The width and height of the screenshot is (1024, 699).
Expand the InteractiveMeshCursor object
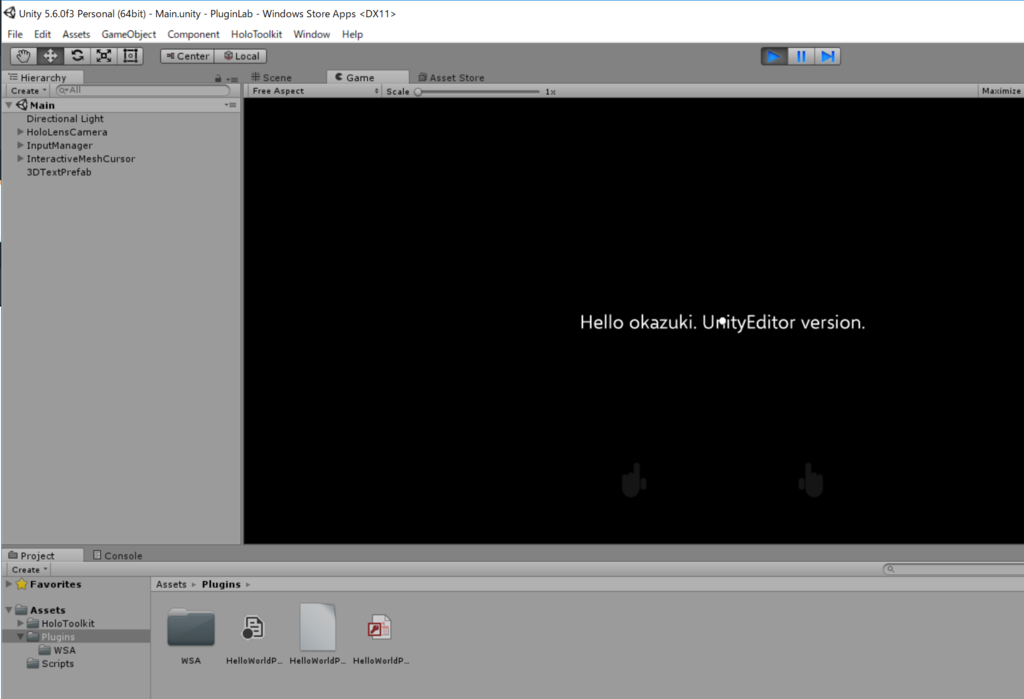20,159
